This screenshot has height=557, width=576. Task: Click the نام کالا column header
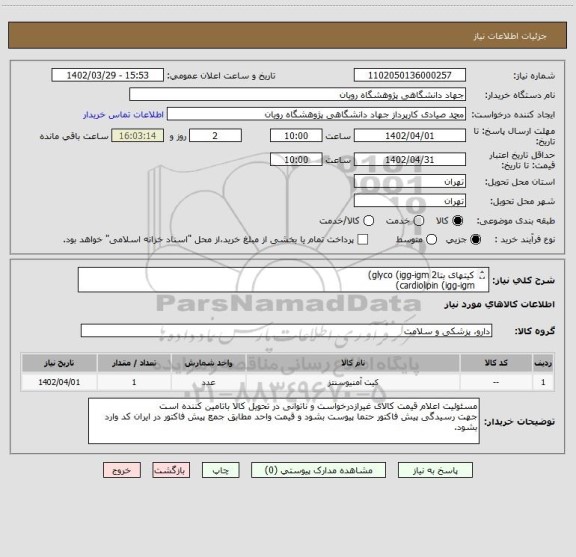point(353,363)
